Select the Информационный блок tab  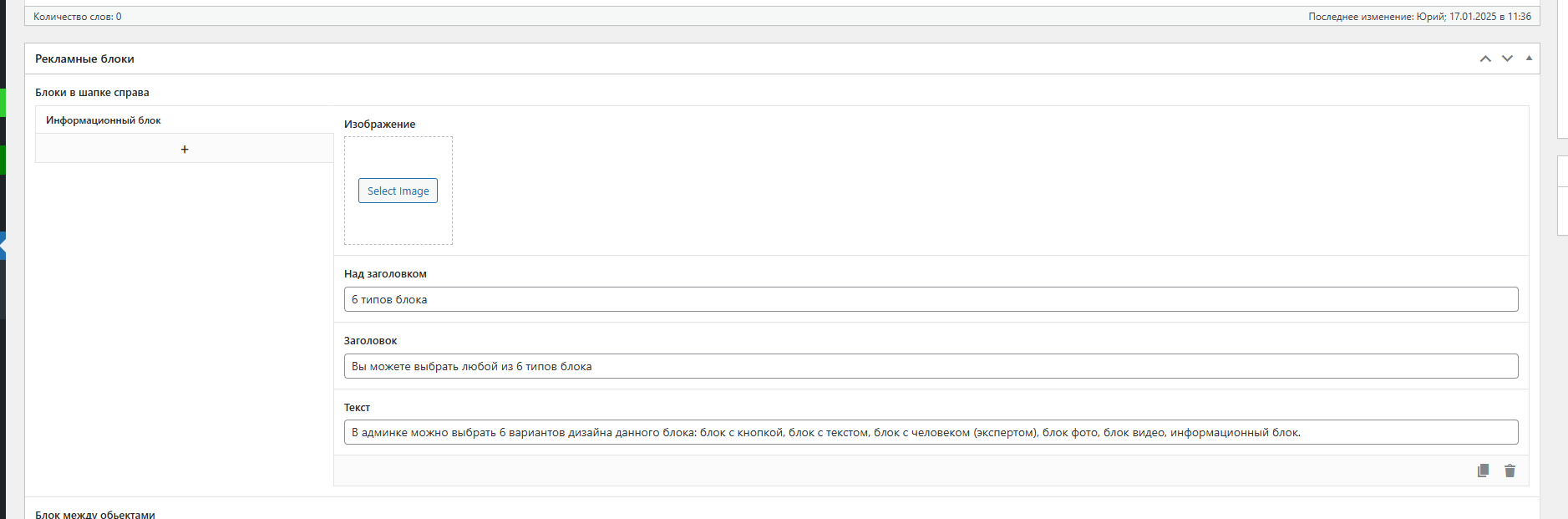pos(104,120)
